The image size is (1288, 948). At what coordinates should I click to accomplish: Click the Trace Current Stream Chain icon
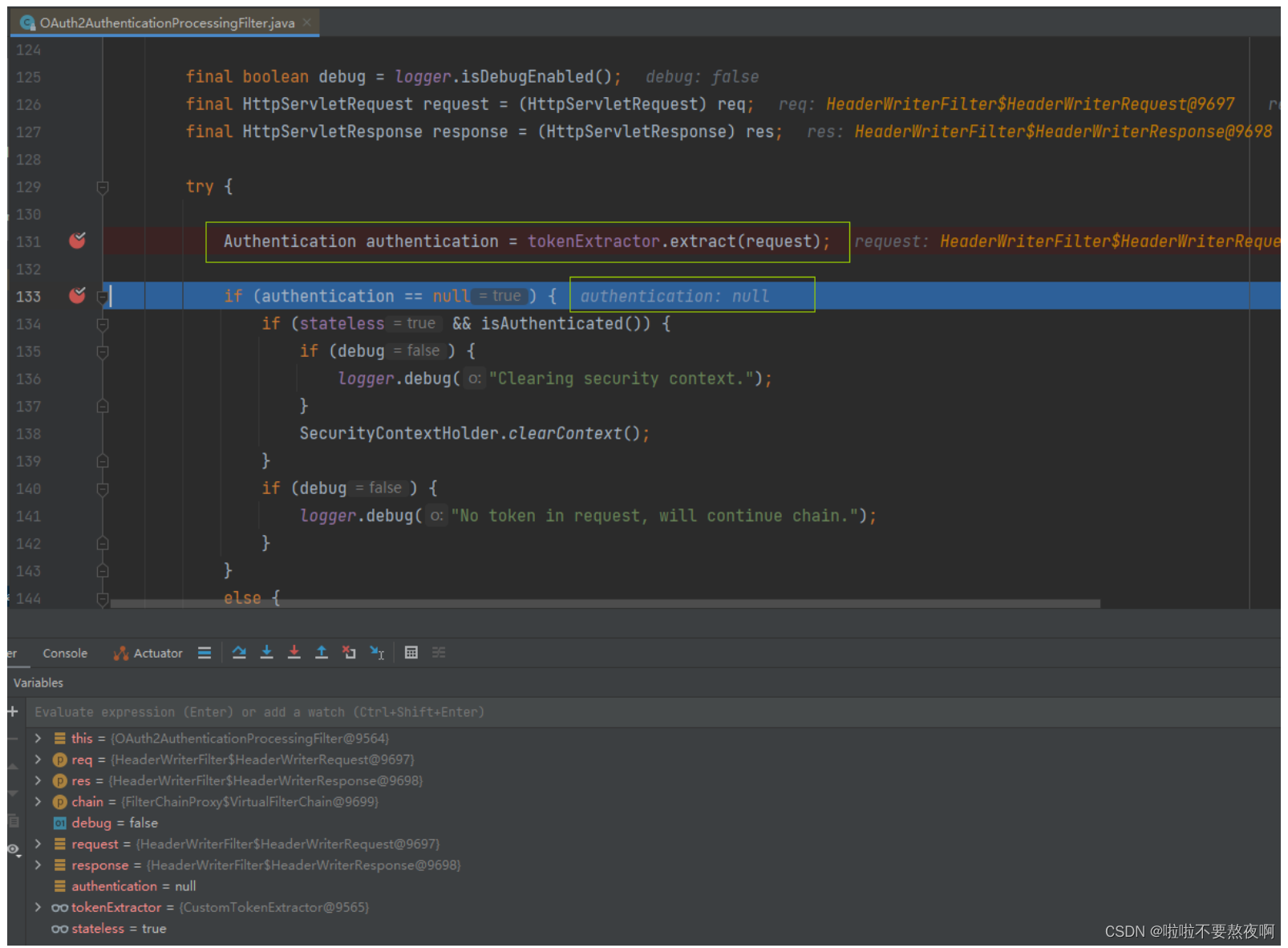point(439,653)
